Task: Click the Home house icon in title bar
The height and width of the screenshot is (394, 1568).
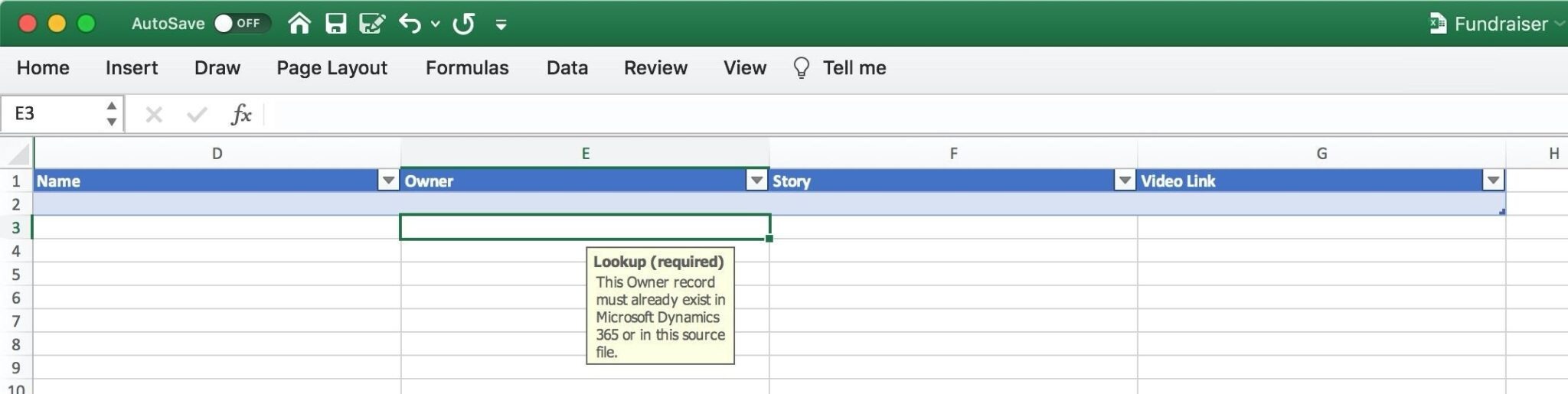Action: pos(299,24)
